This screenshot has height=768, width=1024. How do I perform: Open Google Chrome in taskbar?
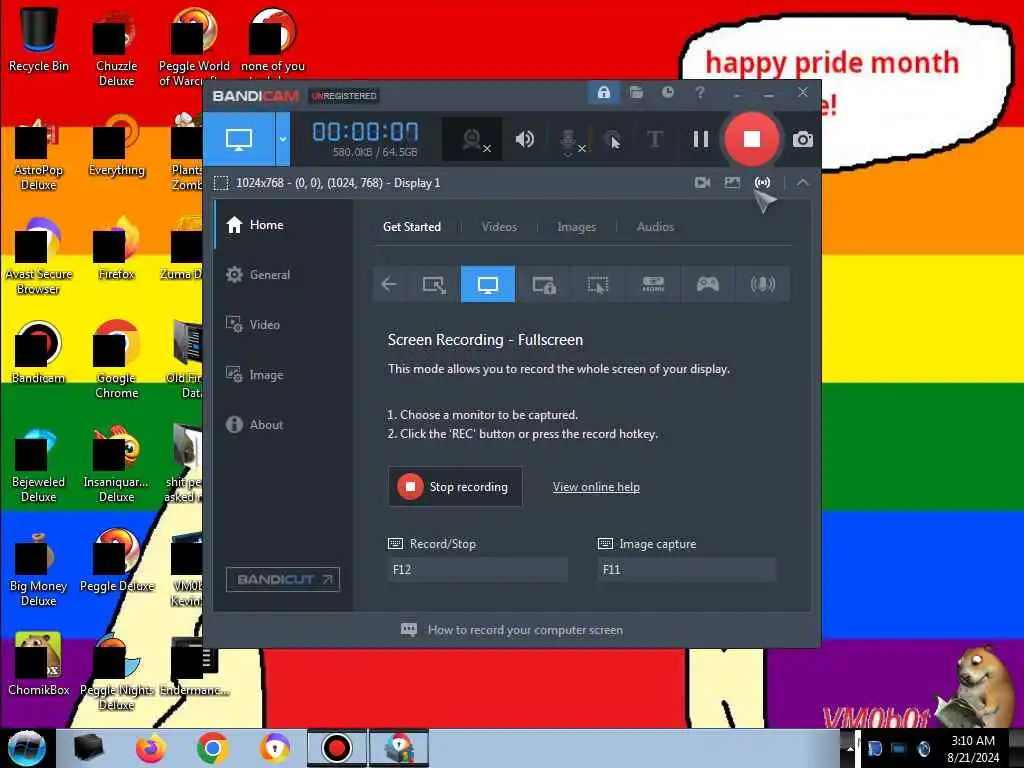click(212, 748)
